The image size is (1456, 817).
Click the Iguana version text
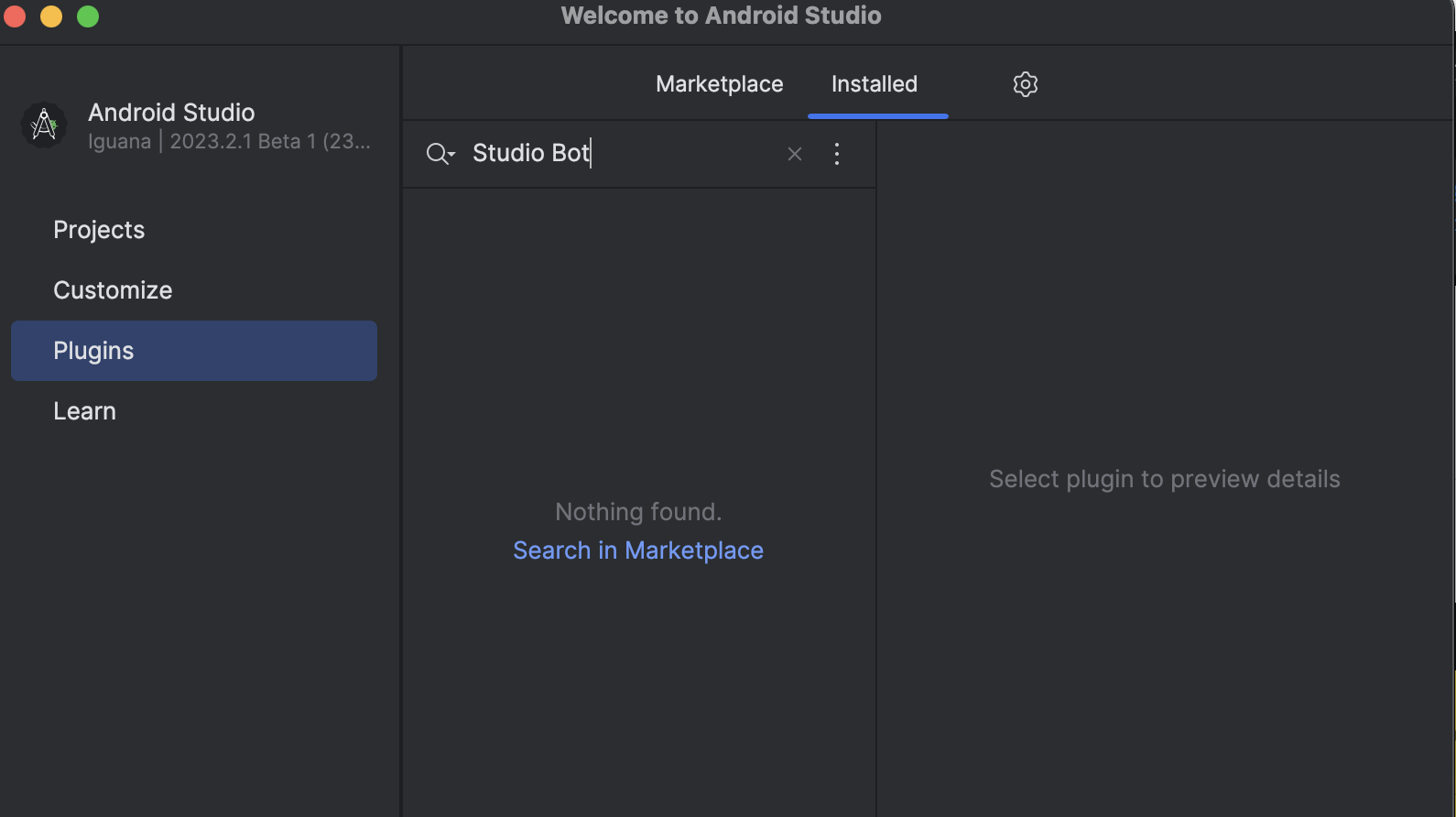point(229,142)
